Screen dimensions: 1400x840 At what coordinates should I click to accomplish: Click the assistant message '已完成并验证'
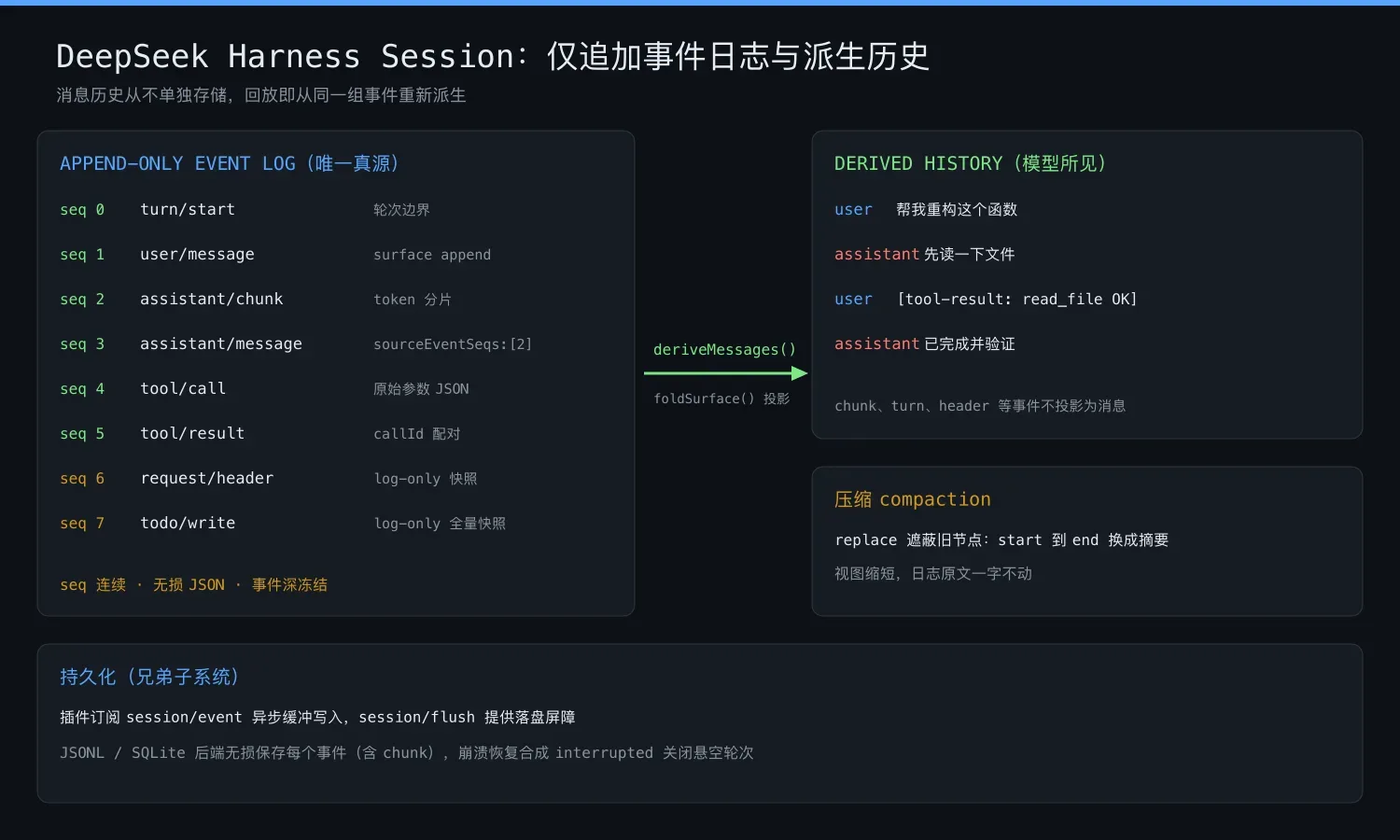coord(969,344)
